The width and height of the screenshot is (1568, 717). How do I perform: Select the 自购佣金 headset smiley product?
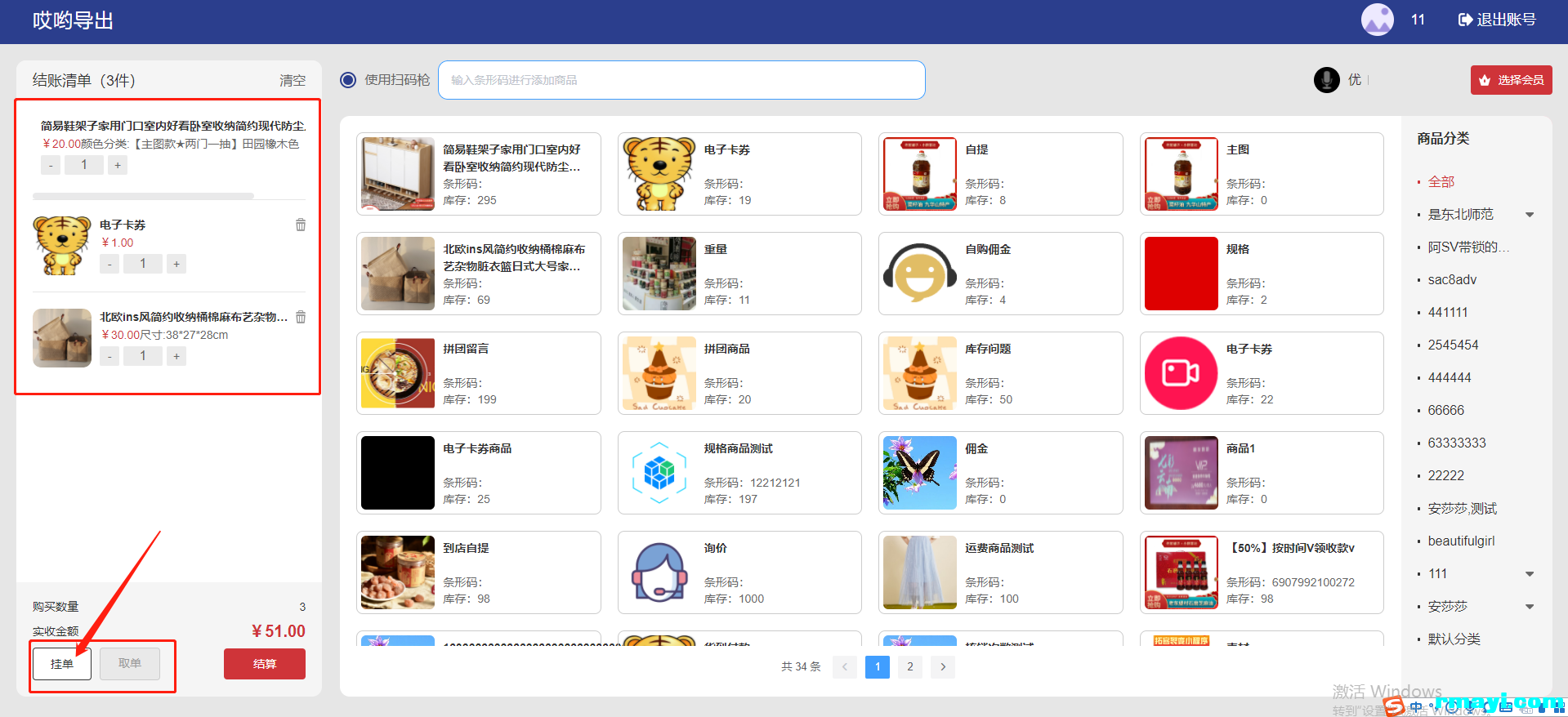[919, 274]
